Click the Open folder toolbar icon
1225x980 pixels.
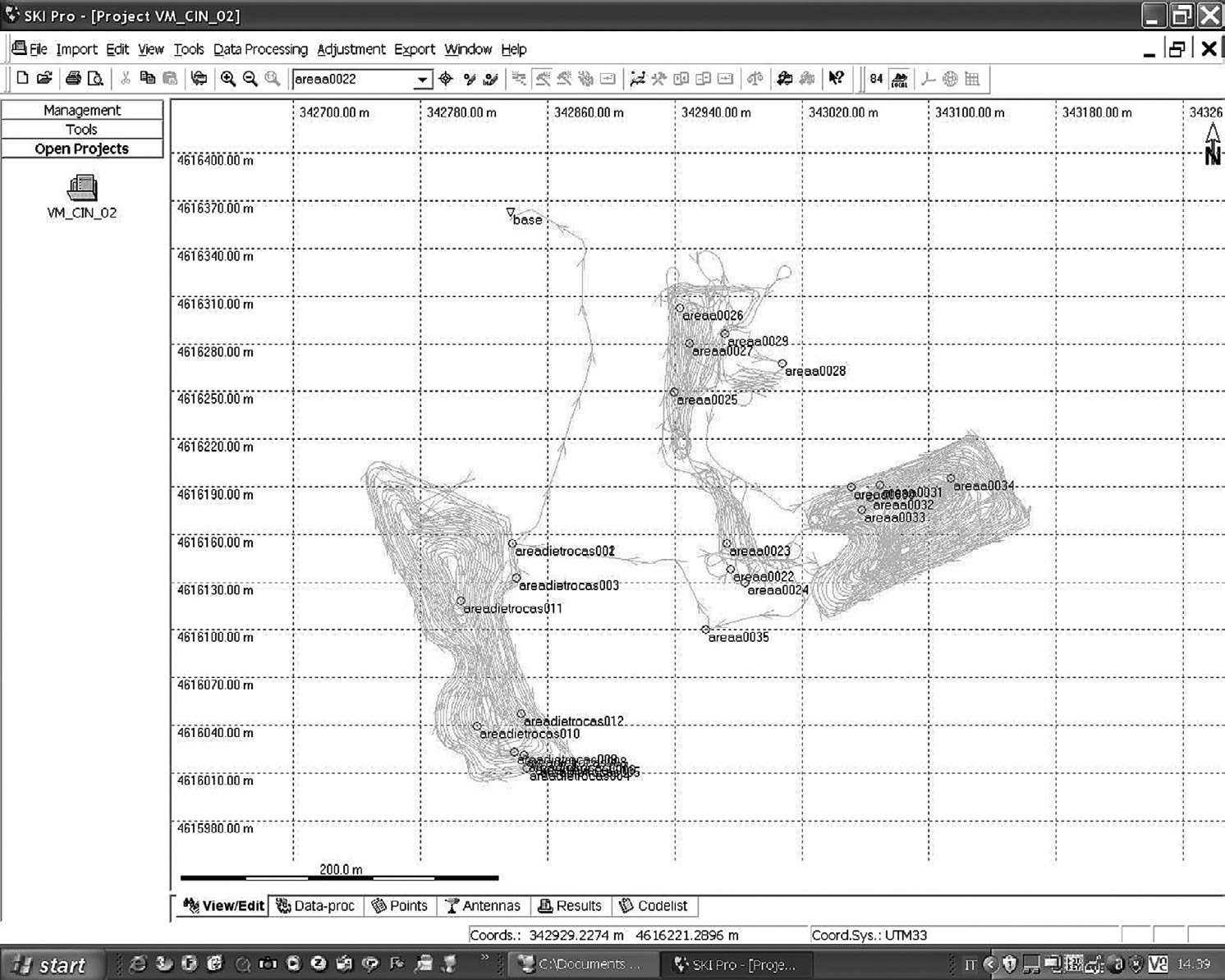tap(44, 78)
